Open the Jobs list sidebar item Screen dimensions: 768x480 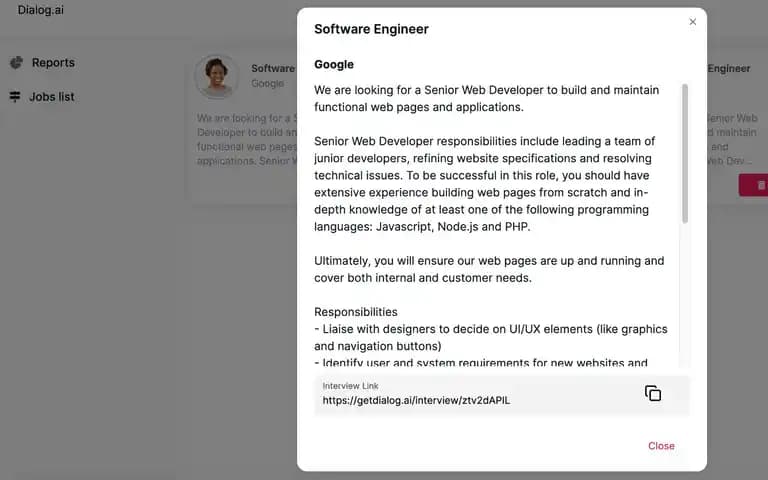tap(42, 97)
